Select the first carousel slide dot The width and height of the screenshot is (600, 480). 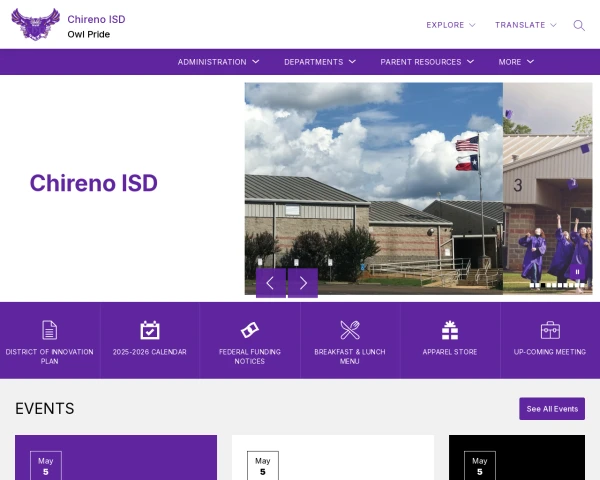click(532, 285)
